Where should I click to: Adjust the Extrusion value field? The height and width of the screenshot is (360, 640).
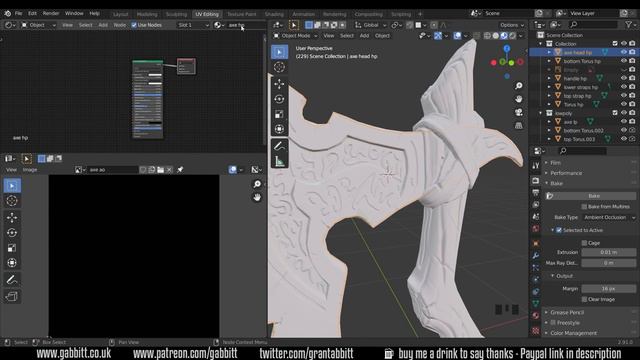pos(609,252)
